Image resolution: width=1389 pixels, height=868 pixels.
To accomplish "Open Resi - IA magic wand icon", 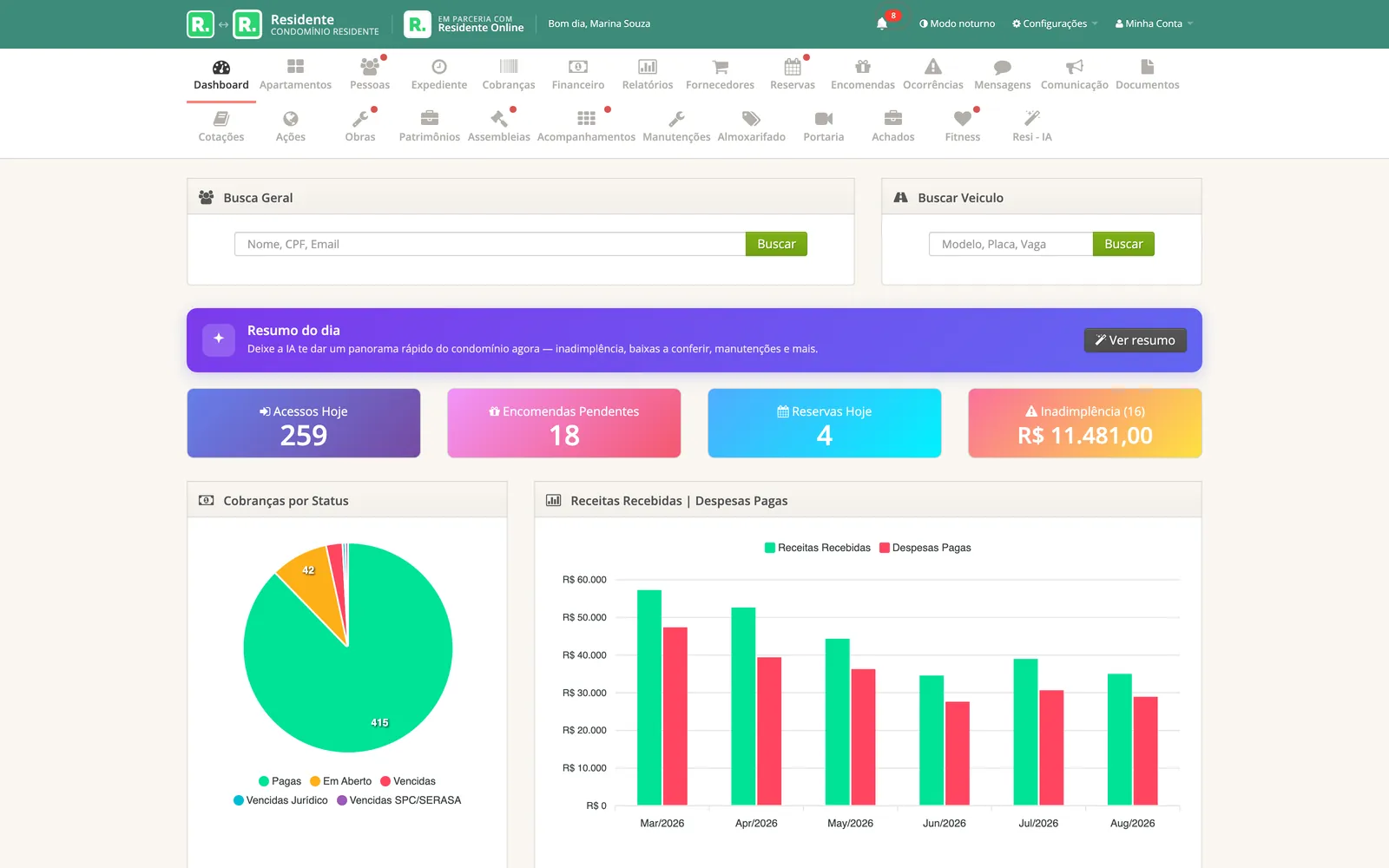I will [x=1031, y=119].
